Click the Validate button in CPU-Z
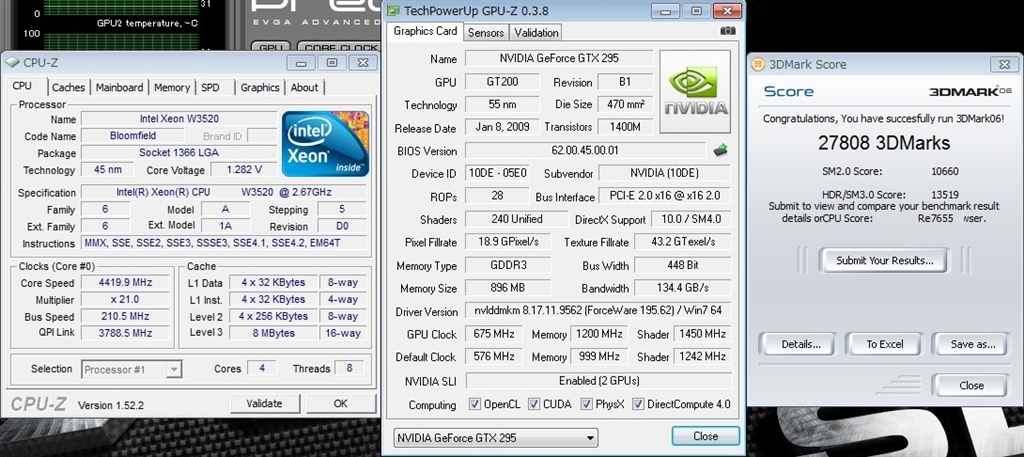 [x=264, y=403]
